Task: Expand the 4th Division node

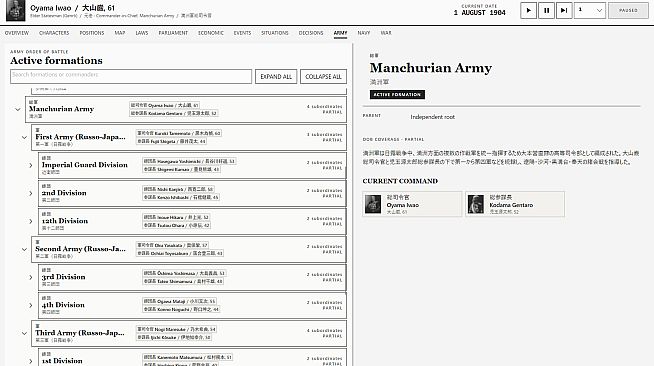Action: coord(30,306)
